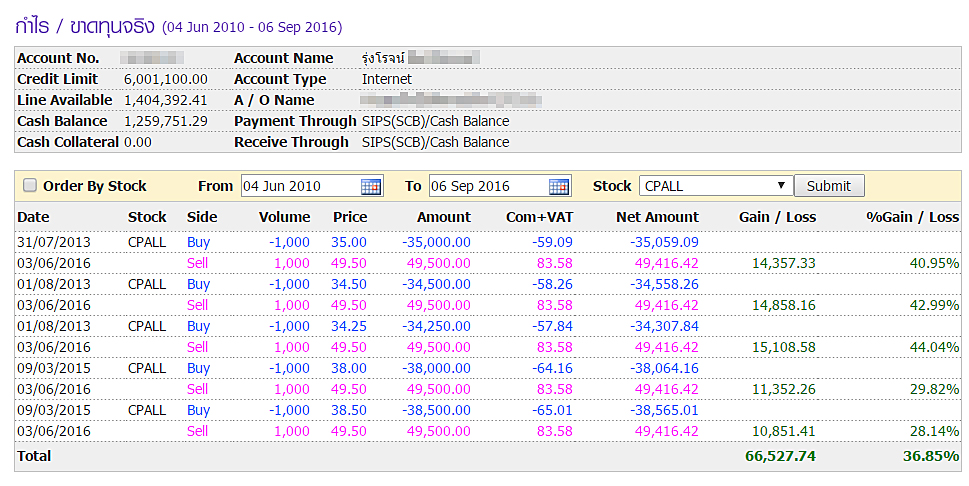
Task: Open the From date calendar picker
Action: (x=371, y=186)
